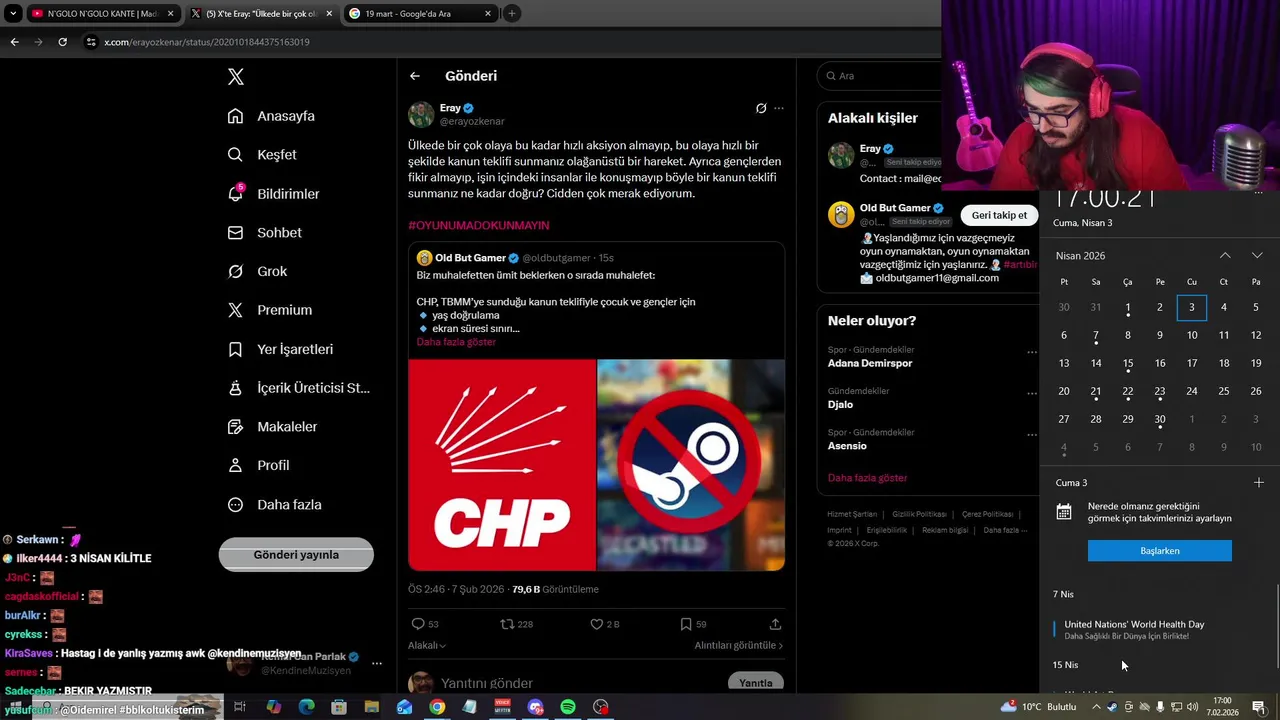Click Daha fazla göster in quoted post
This screenshot has height=720, width=1280.
pyautogui.click(x=456, y=342)
